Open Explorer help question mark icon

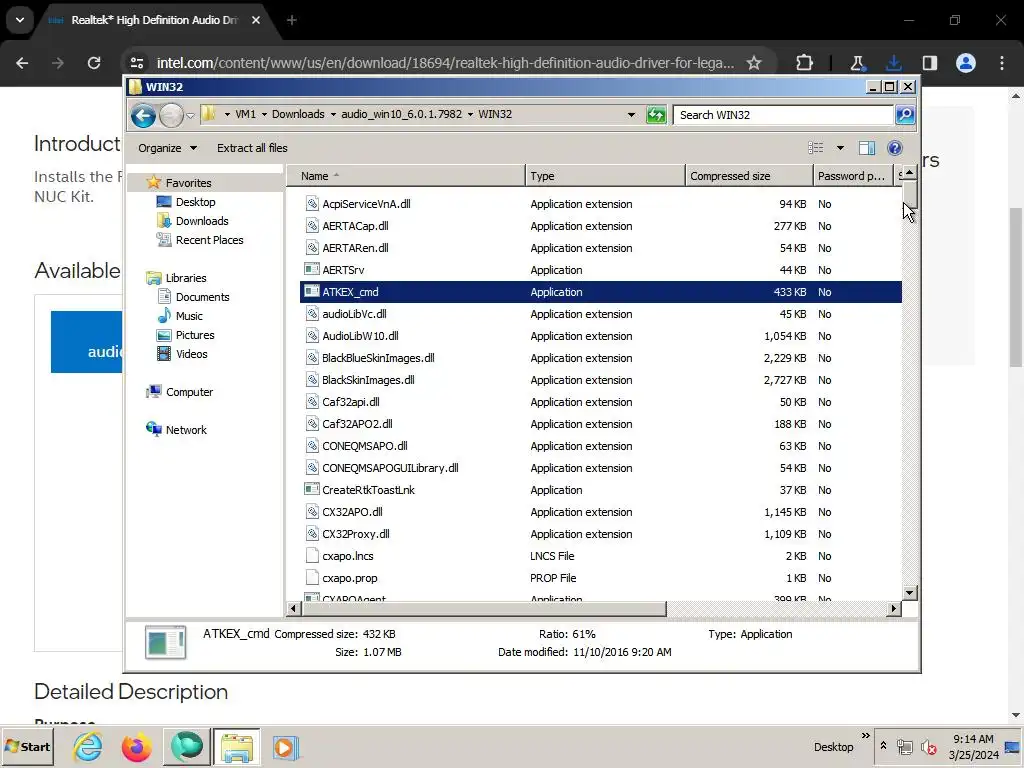point(895,148)
